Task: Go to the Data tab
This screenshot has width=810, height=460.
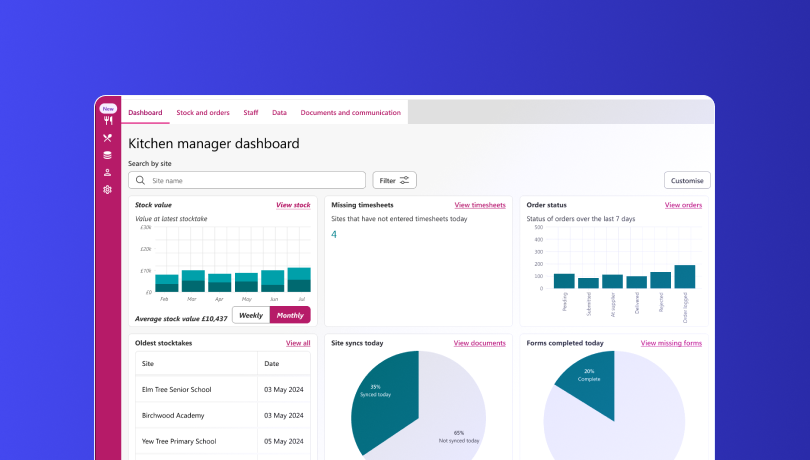Action: click(x=279, y=113)
